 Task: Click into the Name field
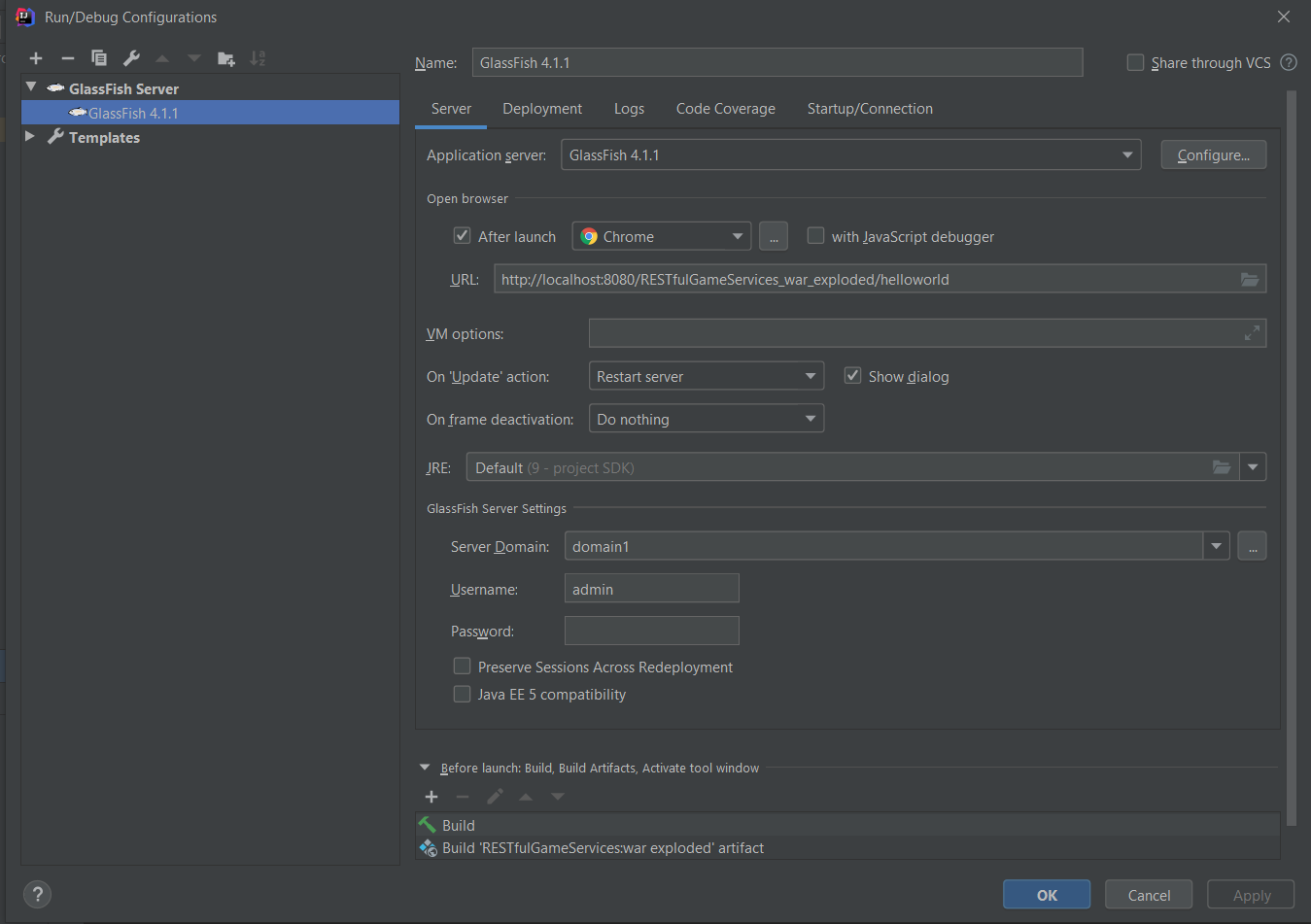[x=777, y=62]
